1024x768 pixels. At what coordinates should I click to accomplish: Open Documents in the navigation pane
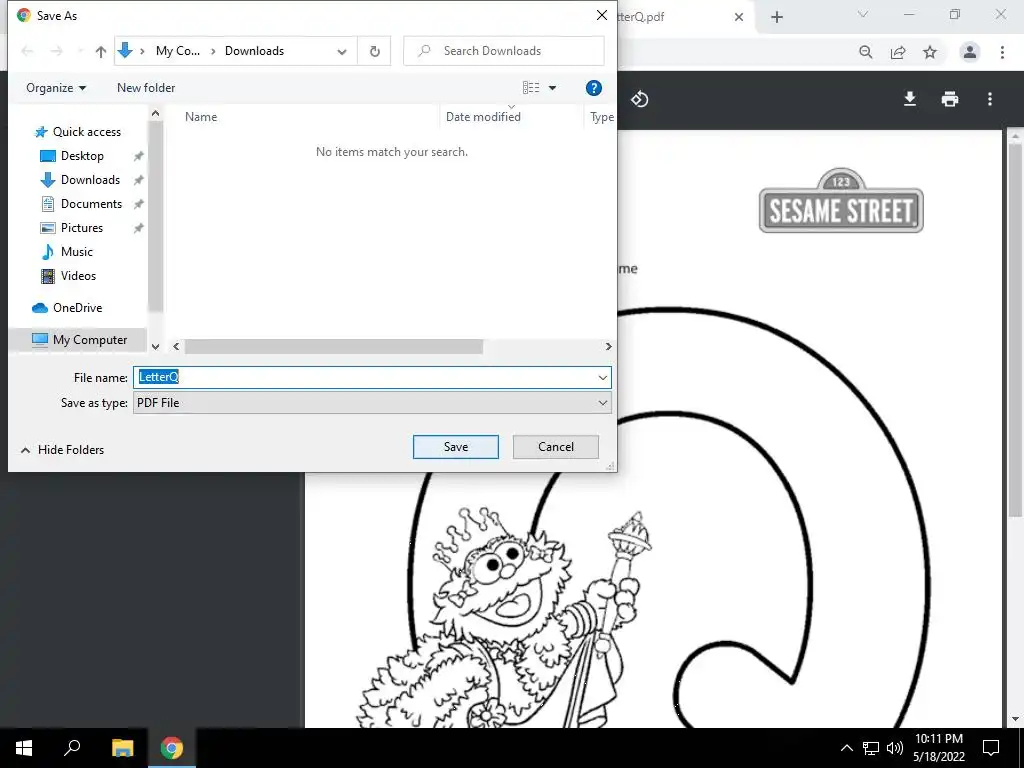pos(91,204)
